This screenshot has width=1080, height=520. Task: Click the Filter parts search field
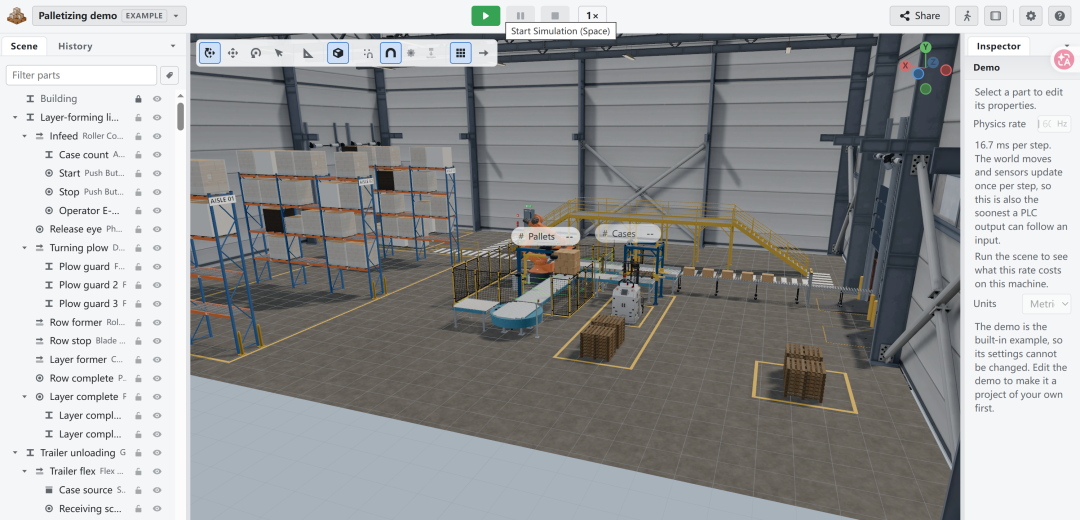click(81, 75)
